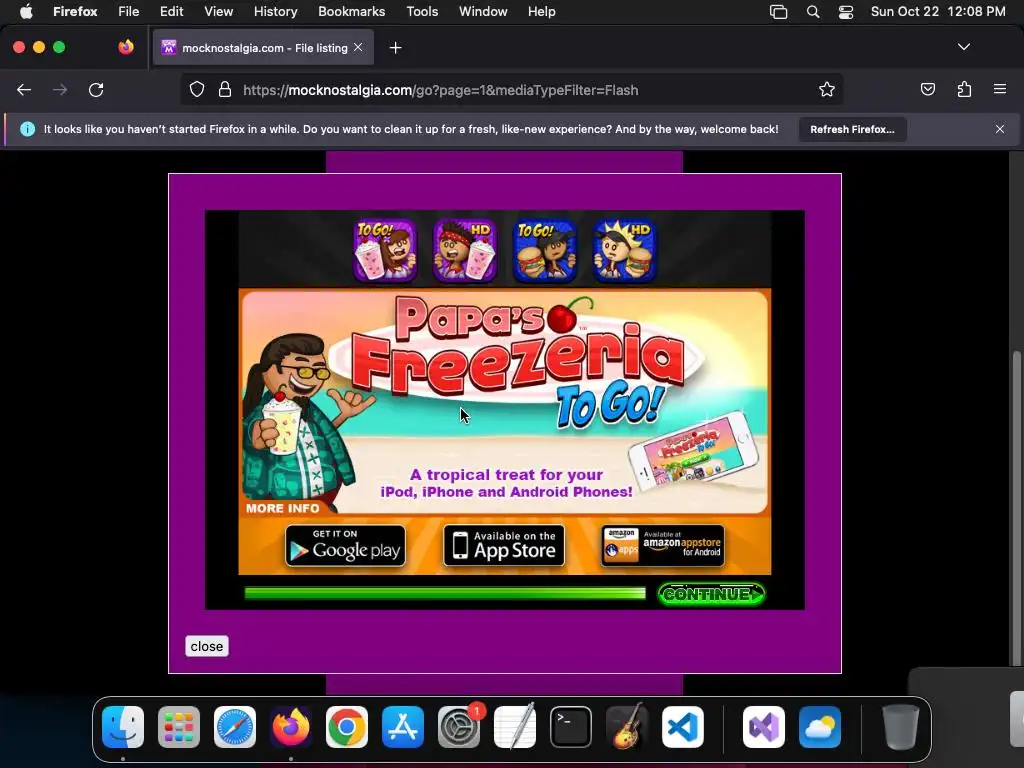Open Papa's Freezeria To Go app icon
This screenshot has height=768, width=1024.
385,250
